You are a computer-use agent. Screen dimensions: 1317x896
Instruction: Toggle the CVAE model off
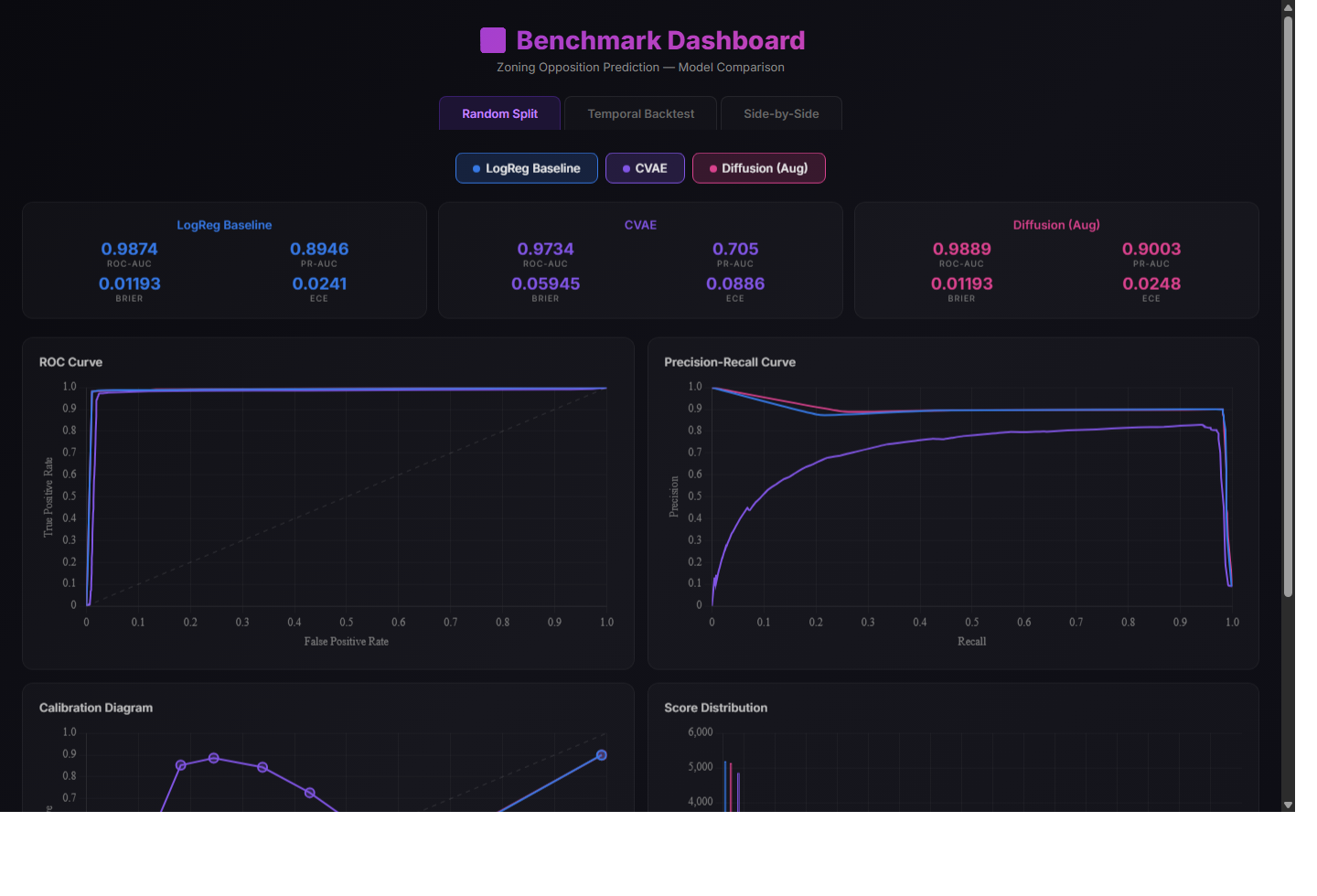coord(645,167)
